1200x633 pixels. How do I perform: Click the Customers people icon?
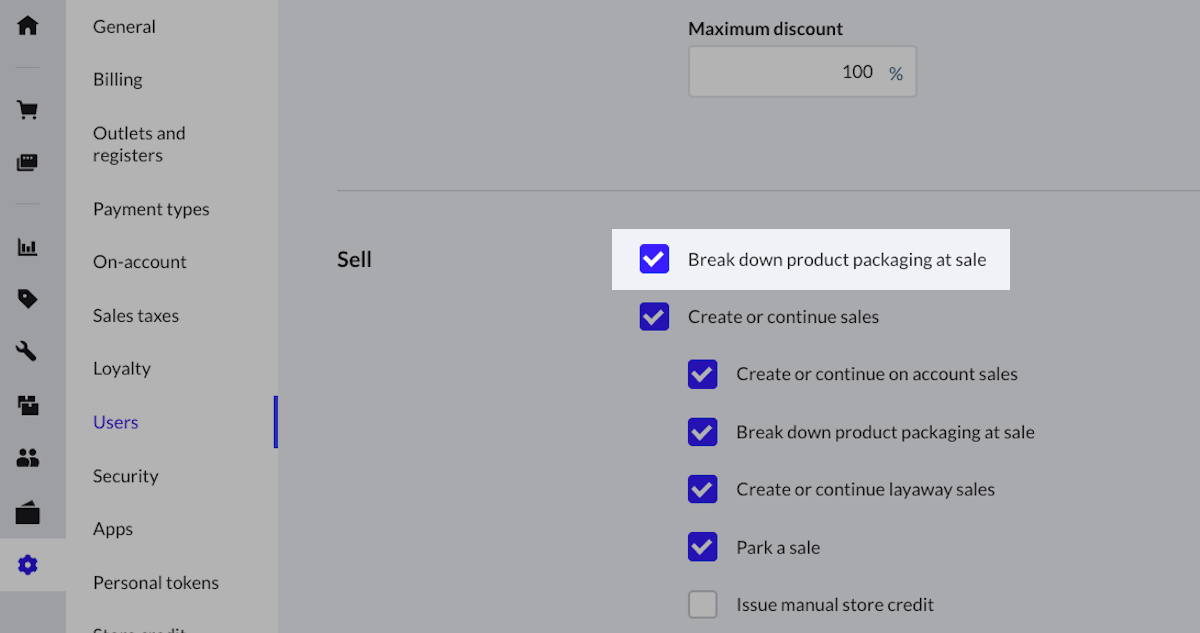click(28, 459)
